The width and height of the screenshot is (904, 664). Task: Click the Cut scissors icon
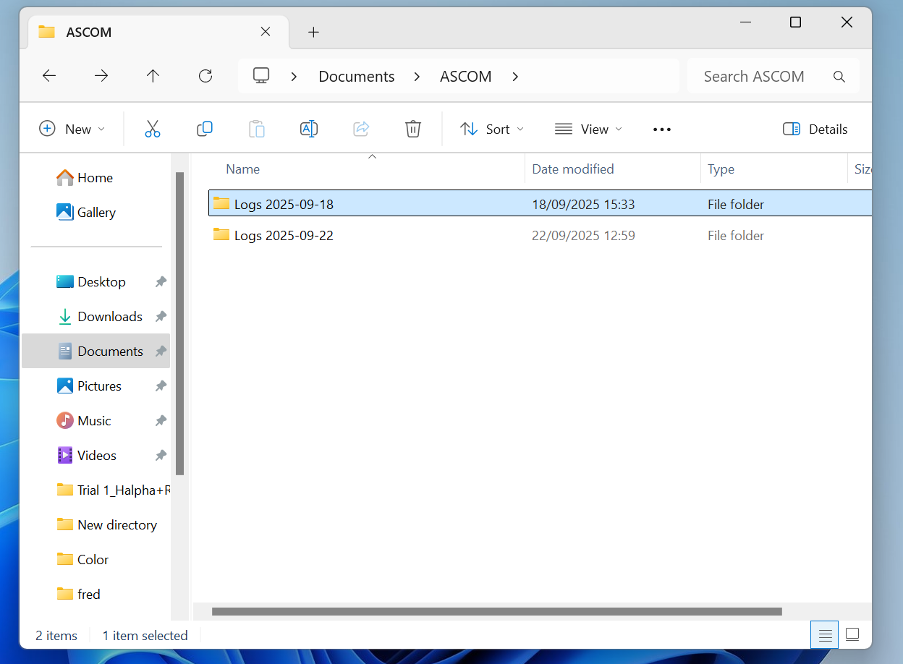(152, 129)
